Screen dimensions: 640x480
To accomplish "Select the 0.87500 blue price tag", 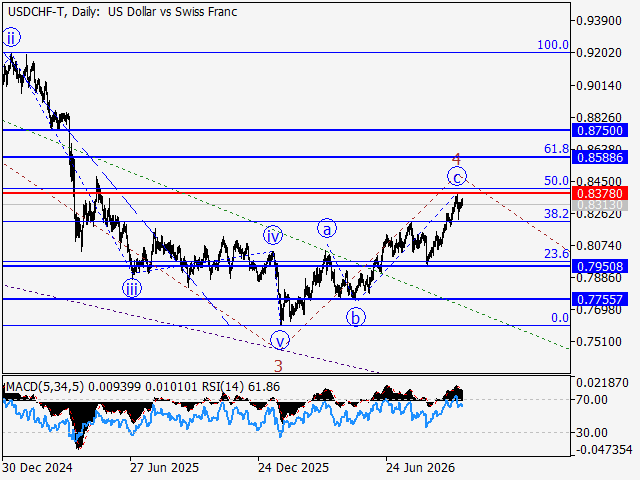I will [x=600, y=131].
